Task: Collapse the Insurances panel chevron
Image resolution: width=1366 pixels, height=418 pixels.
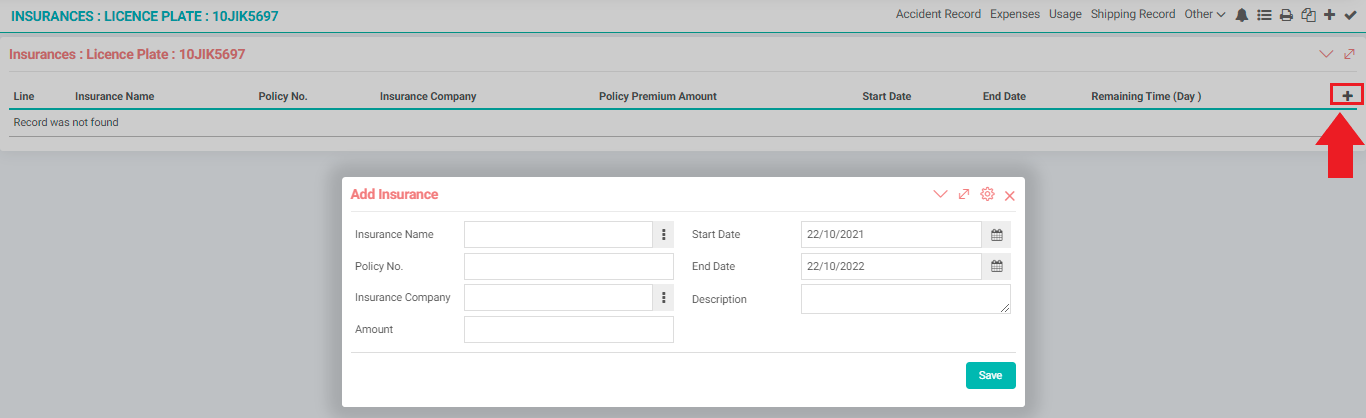Action: (1327, 54)
